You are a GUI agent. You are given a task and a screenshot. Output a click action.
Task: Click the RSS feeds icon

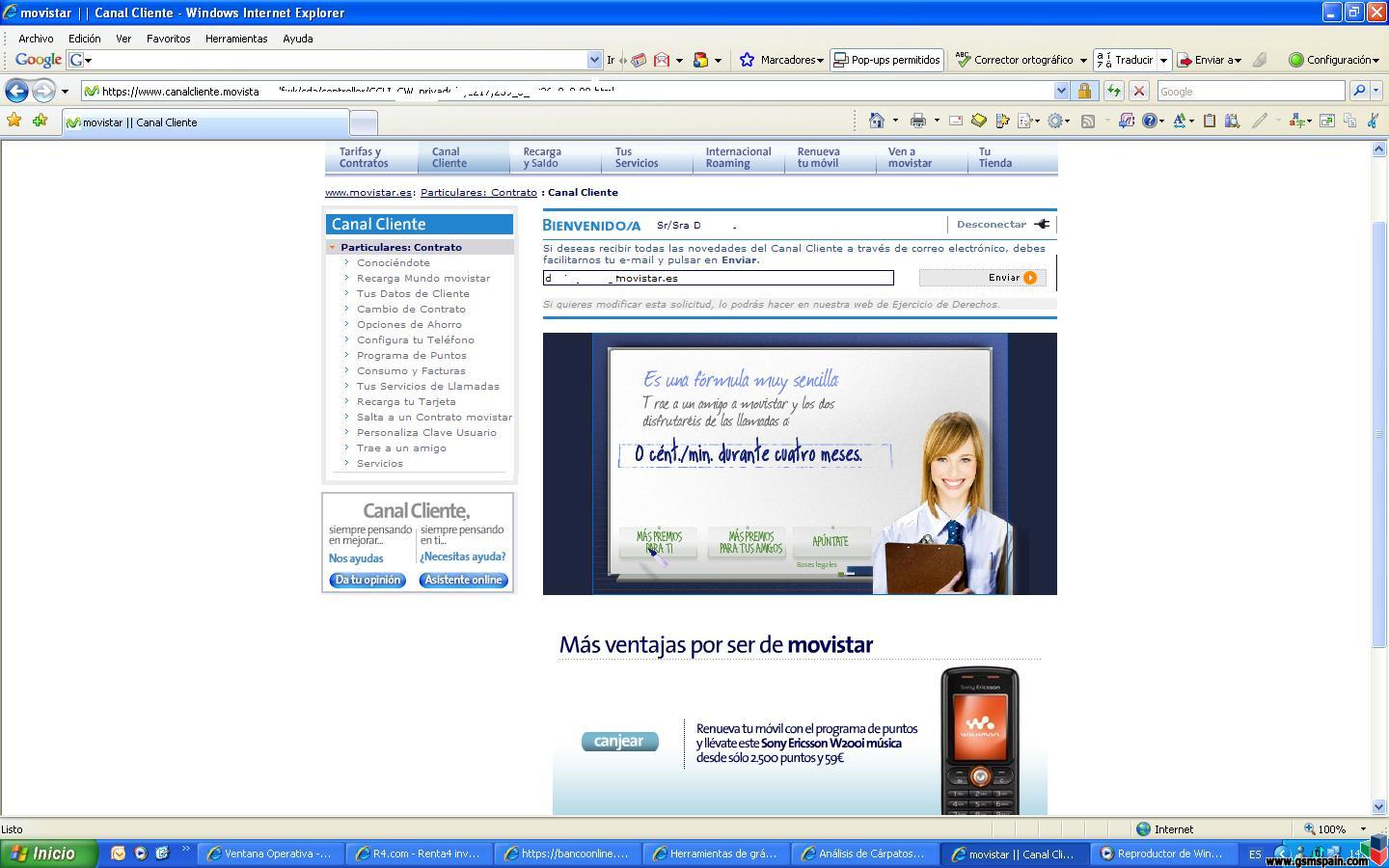(1088, 121)
